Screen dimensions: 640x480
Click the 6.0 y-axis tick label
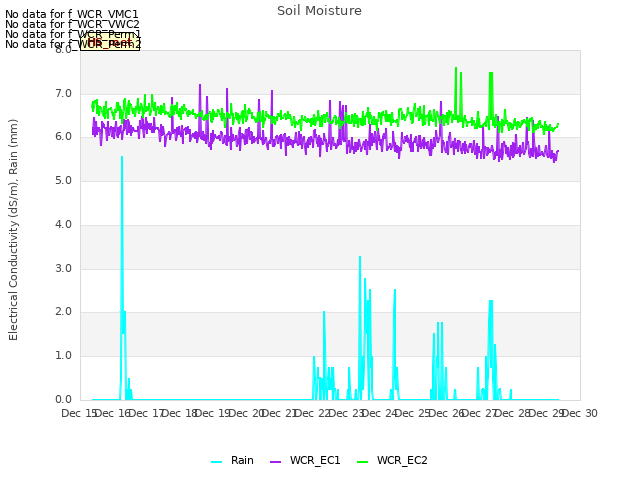click(x=63, y=137)
